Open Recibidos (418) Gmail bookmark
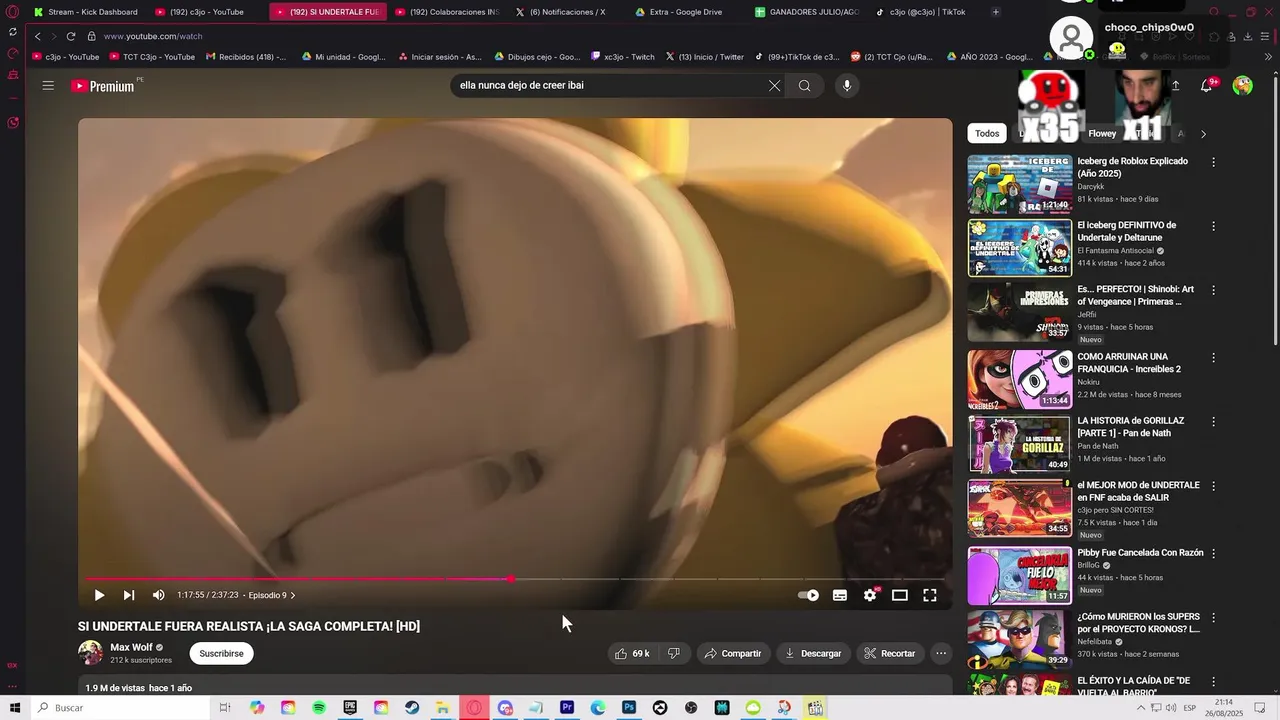The height and width of the screenshot is (720, 1280). (246, 57)
